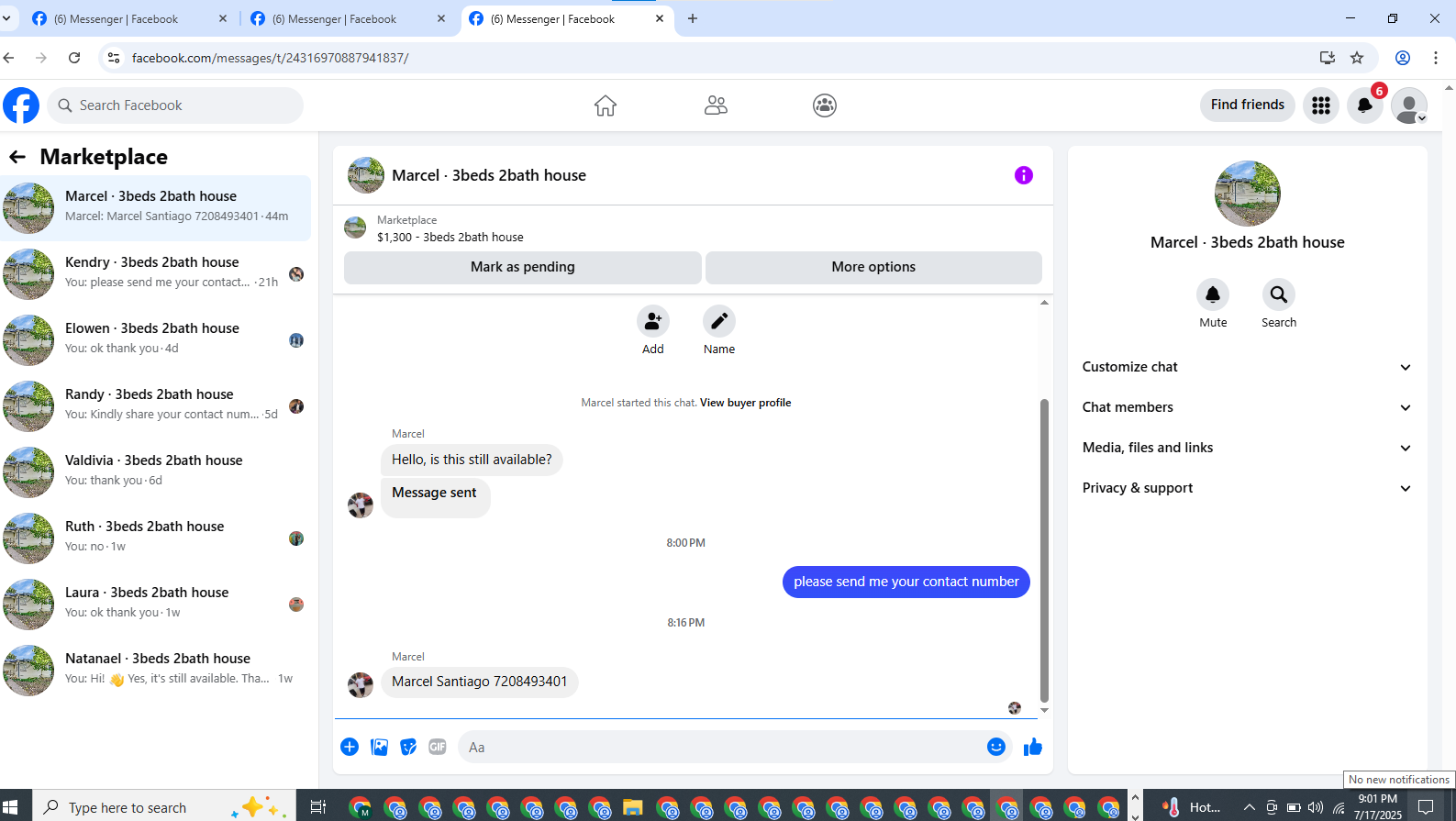The image size is (1456, 821).
Task: Expand Chat members section
Action: click(1247, 407)
